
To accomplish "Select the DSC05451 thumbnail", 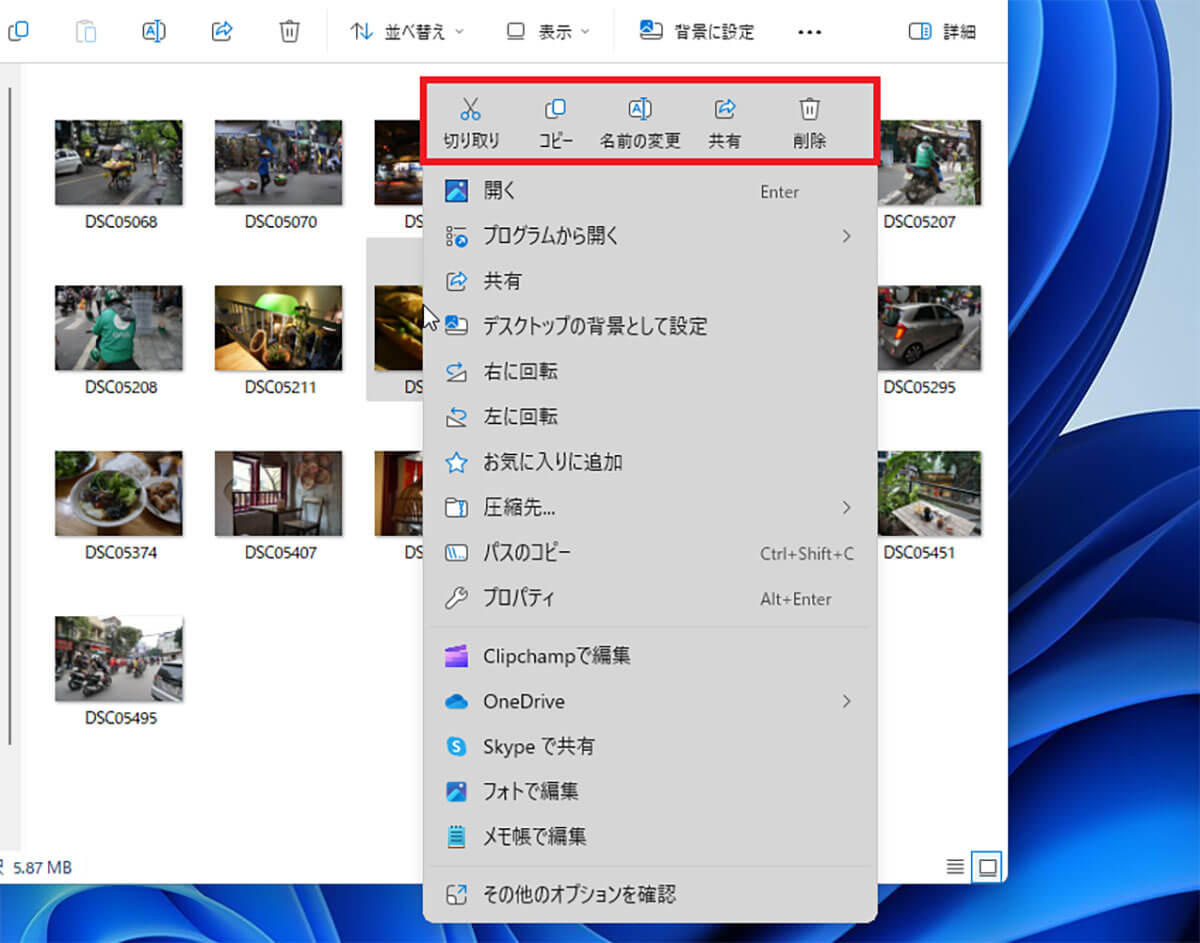I will [929, 493].
